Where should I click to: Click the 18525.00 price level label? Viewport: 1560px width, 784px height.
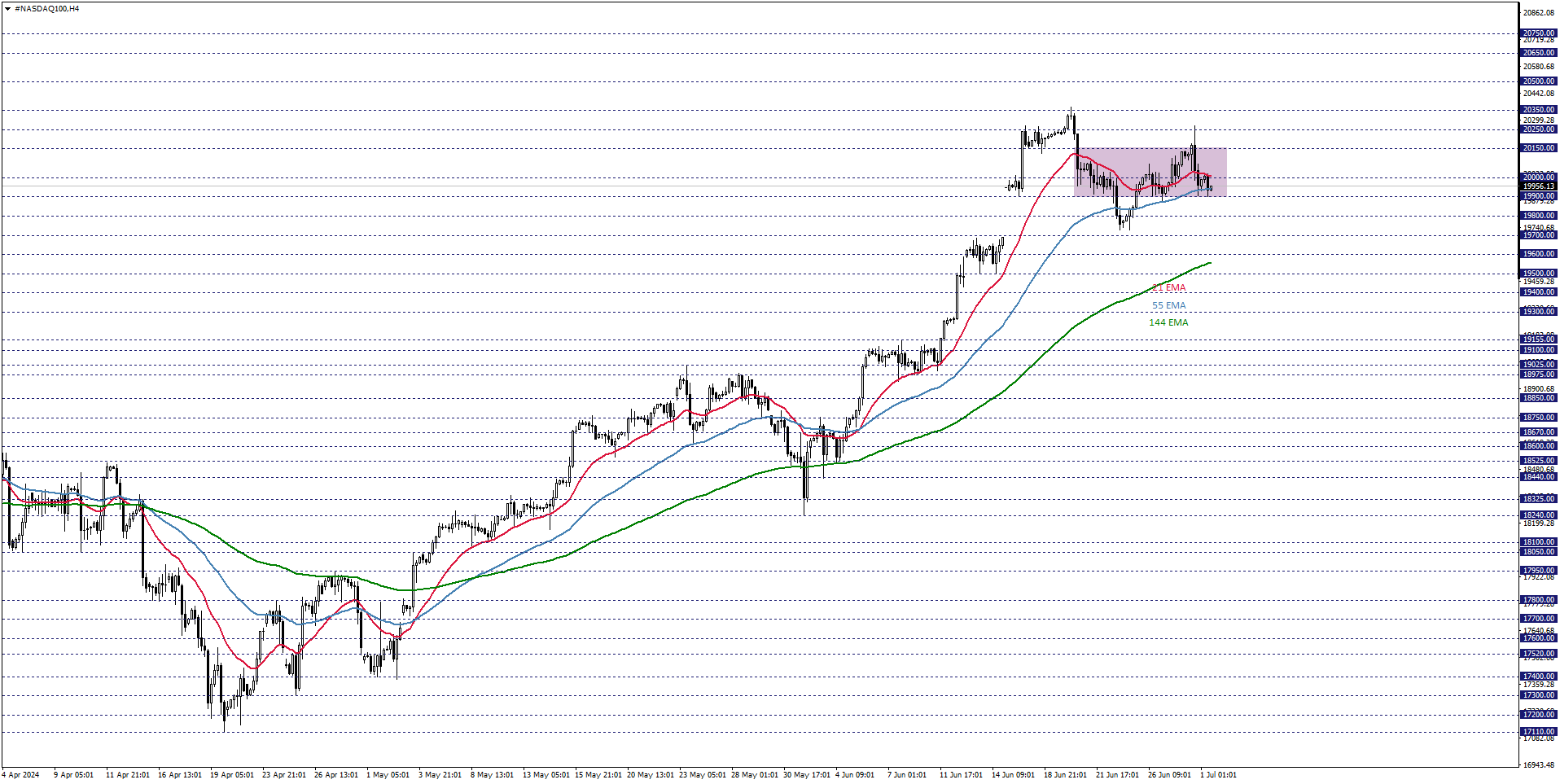(1539, 461)
